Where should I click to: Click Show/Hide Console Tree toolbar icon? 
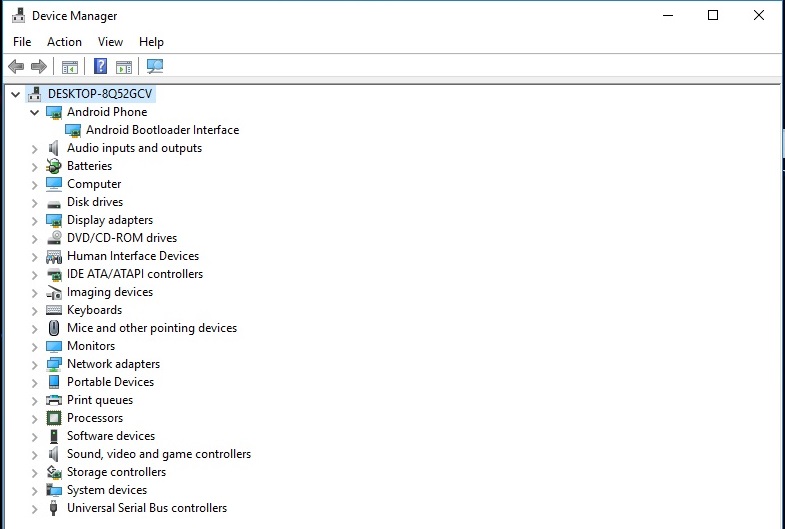[x=70, y=67]
